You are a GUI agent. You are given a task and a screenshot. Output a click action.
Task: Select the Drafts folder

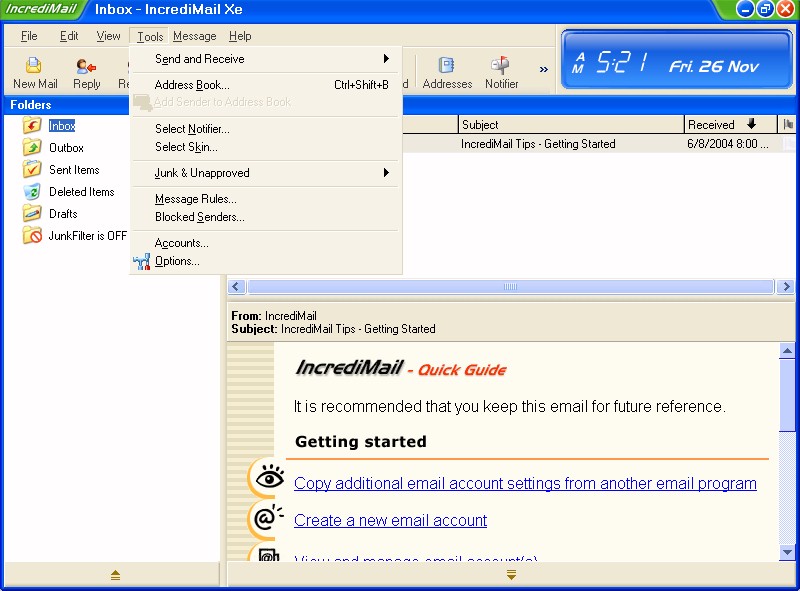pyautogui.click(x=63, y=214)
